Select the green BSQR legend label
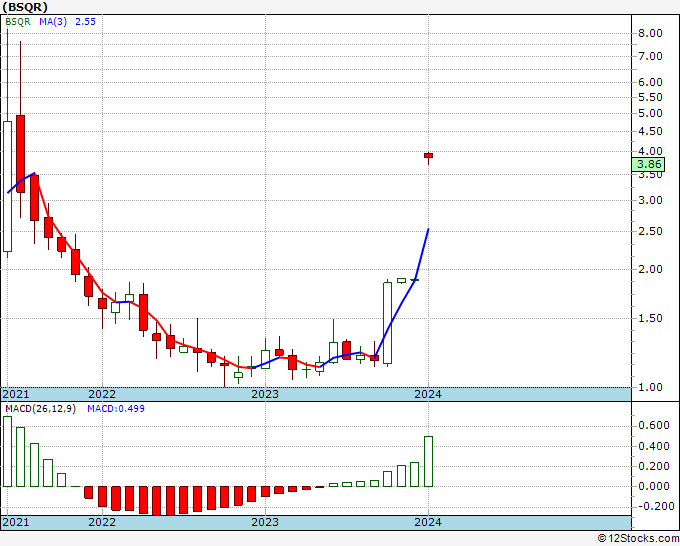 [18, 22]
